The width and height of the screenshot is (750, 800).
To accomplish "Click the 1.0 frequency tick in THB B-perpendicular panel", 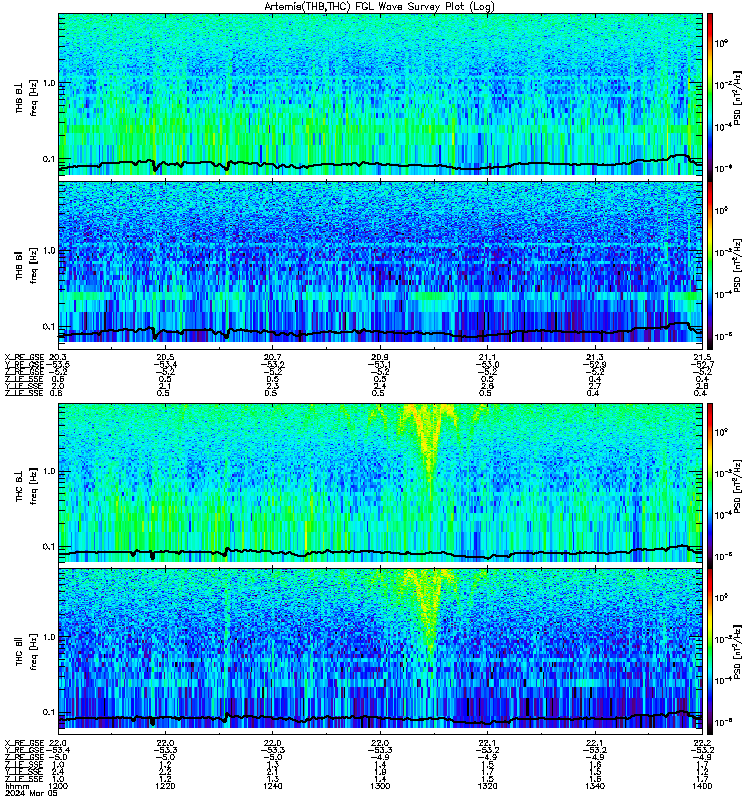I will tap(49, 83).
